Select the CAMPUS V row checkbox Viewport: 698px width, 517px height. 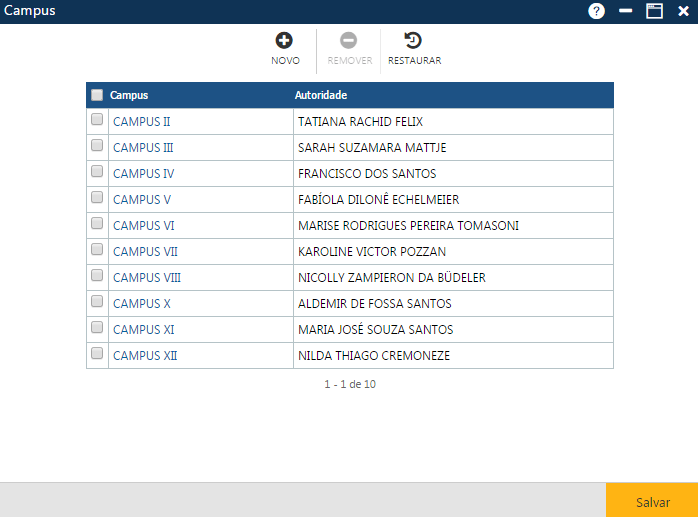(x=97, y=198)
